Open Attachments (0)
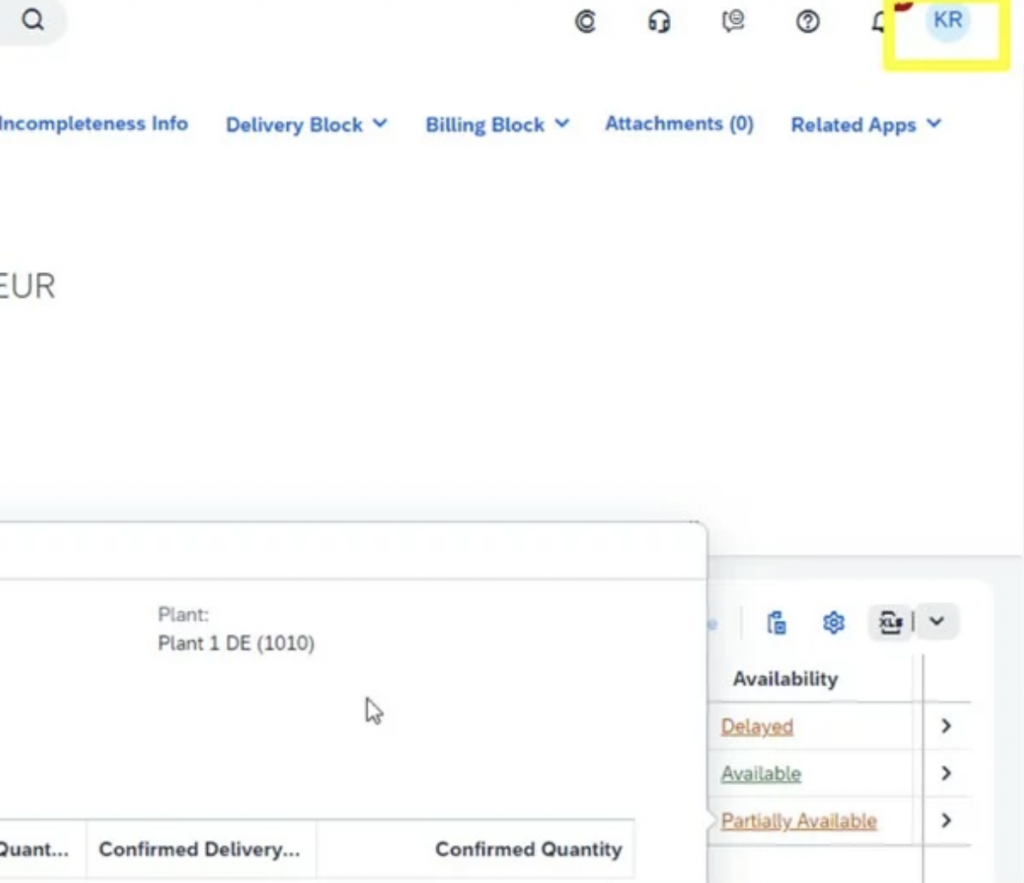The image size is (1024, 883). (679, 124)
